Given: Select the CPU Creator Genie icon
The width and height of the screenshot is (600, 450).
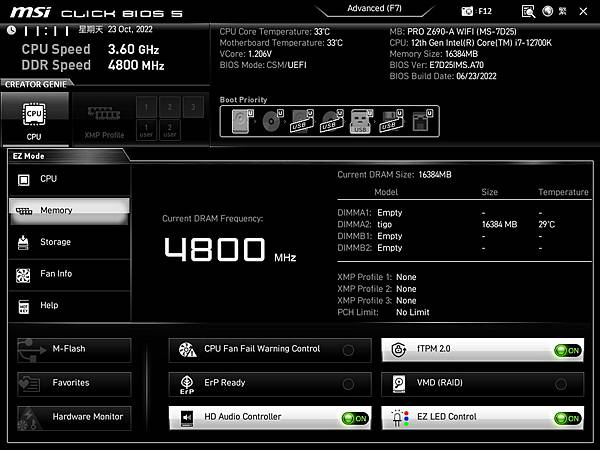Looking at the screenshot, I should (x=34, y=119).
